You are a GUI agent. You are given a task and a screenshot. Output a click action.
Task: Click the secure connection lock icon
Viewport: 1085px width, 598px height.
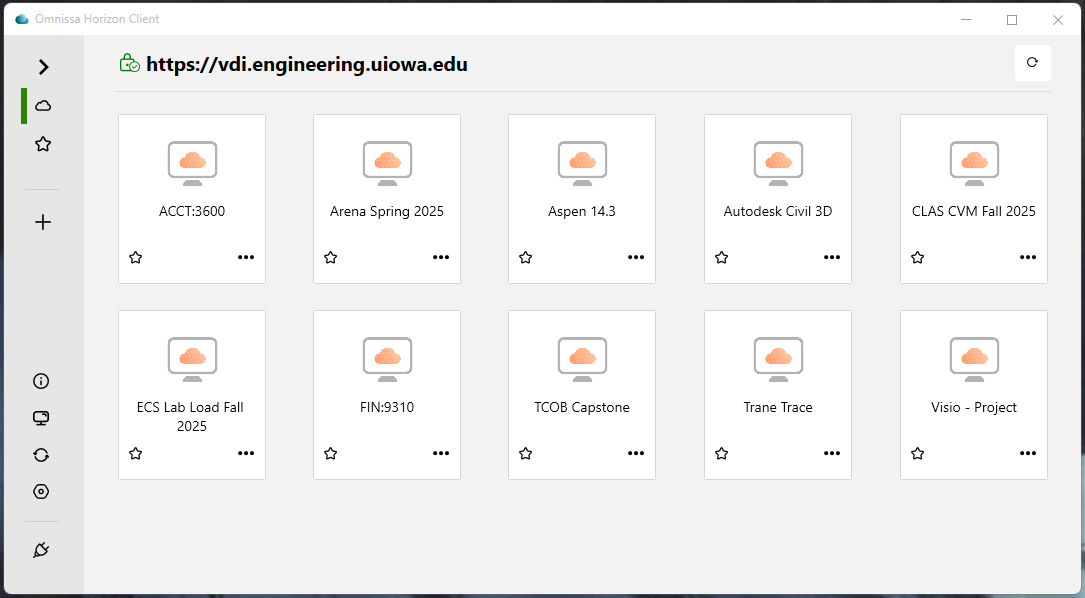coord(129,64)
